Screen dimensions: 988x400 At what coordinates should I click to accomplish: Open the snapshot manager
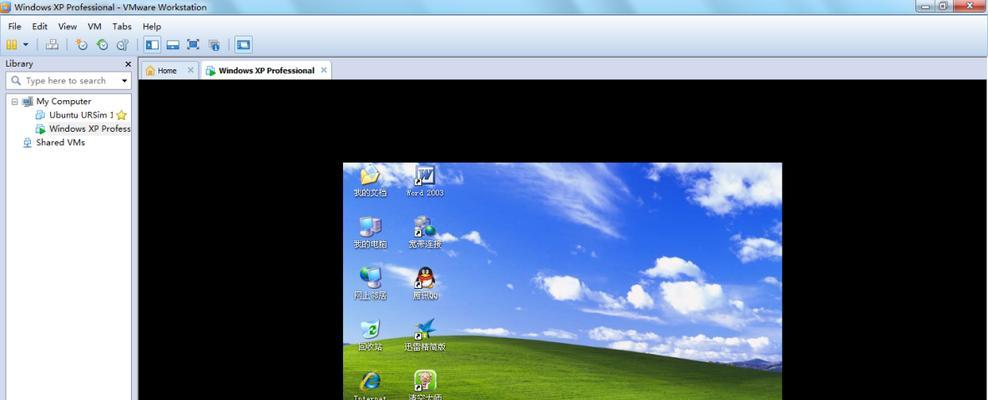click(123, 45)
